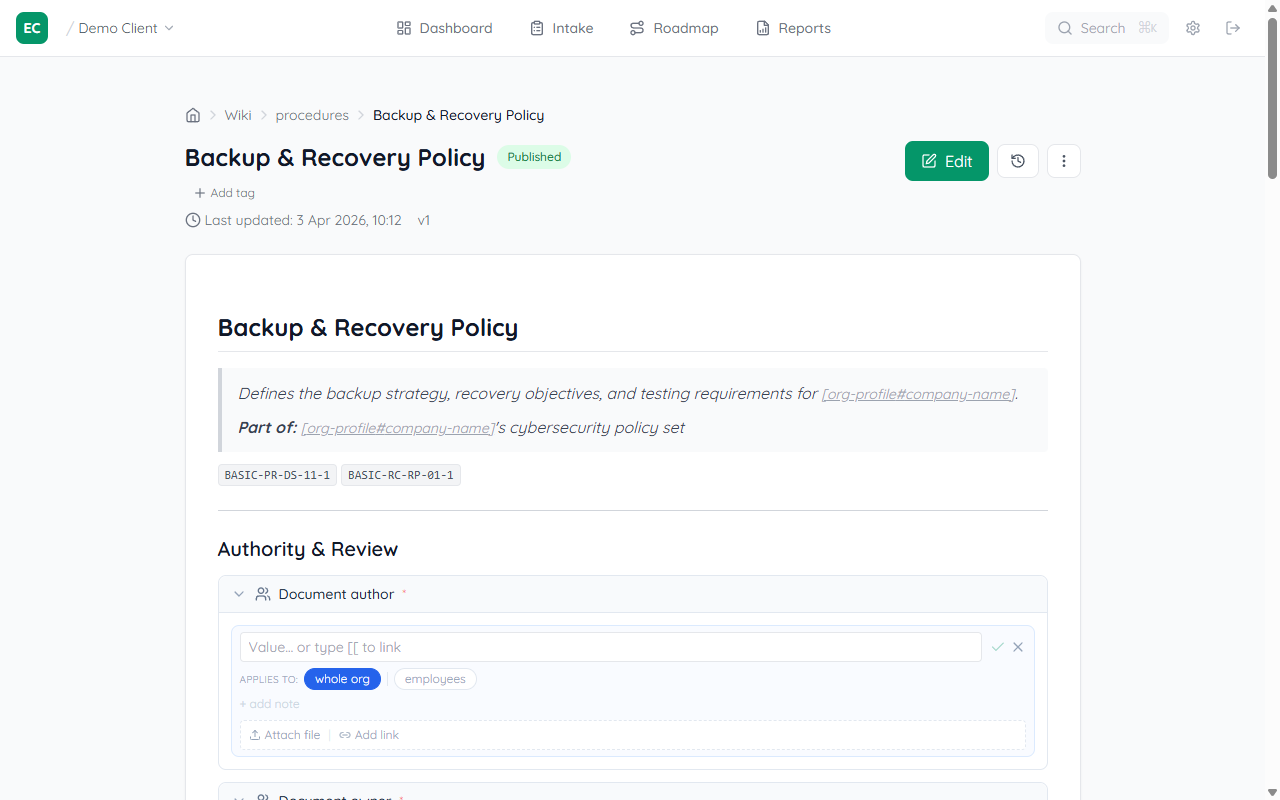Click the magnifier icon in the Search bar
The width and height of the screenshot is (1280, 800).
(x=1065, y=28)
